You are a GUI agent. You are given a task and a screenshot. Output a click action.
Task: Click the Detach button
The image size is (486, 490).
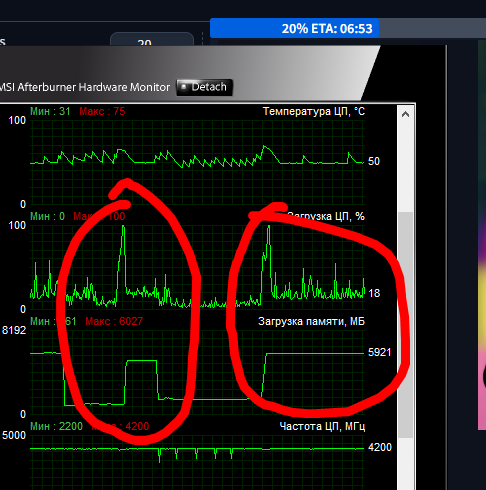coord(204,87)
